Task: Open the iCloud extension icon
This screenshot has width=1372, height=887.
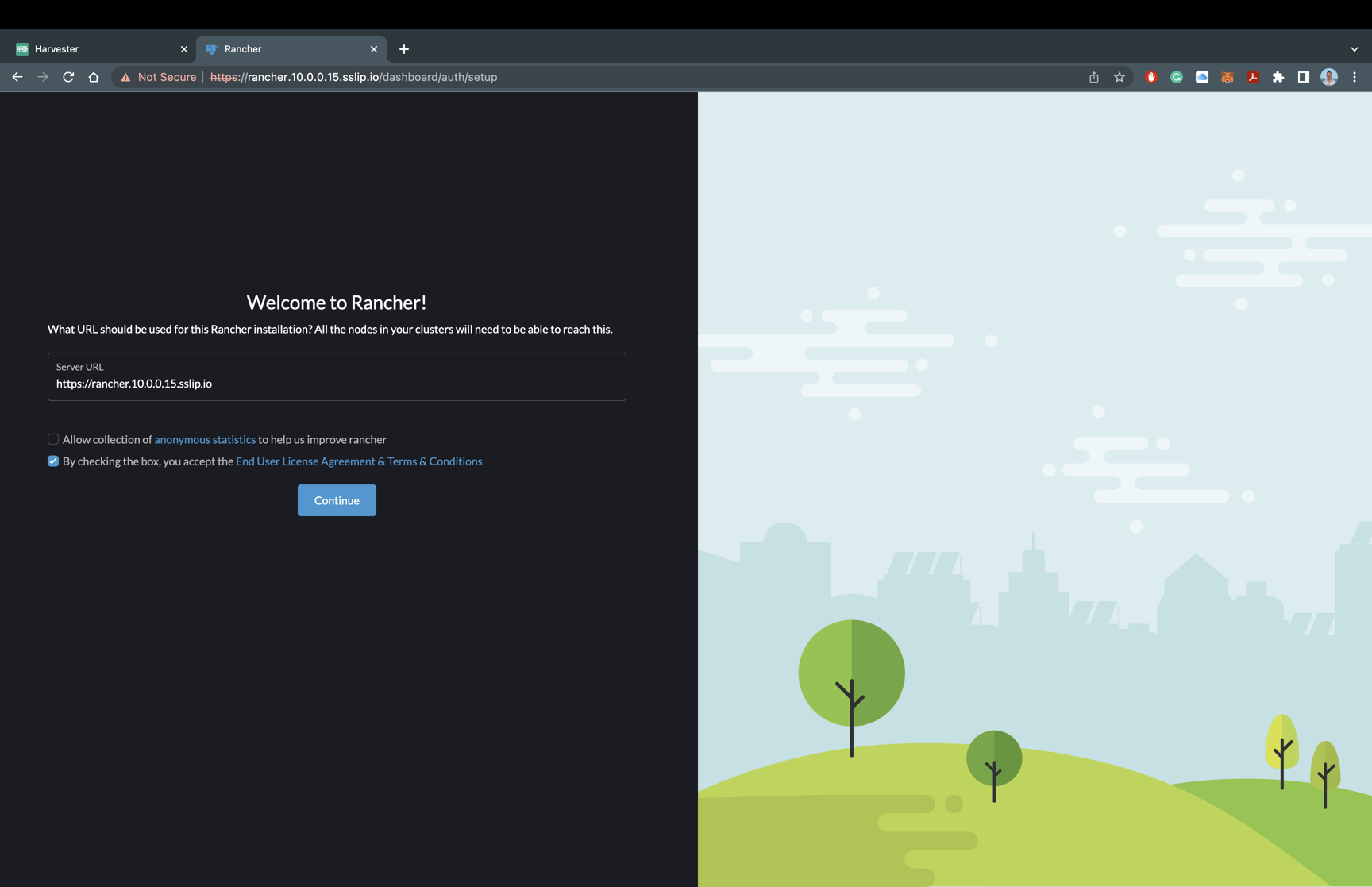Action: tap(1201, 77)
